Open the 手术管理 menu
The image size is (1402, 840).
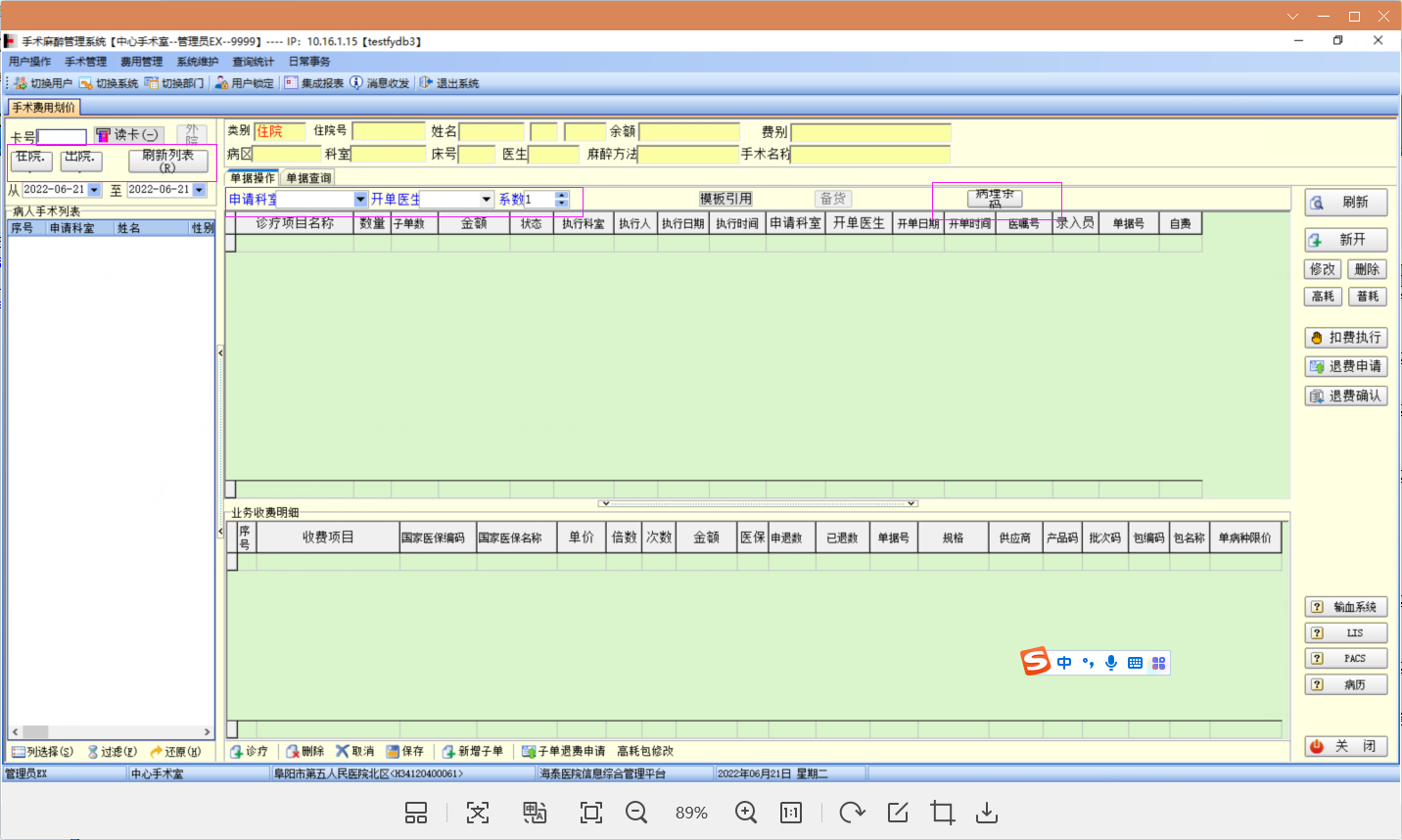click(x=85, y=62)
